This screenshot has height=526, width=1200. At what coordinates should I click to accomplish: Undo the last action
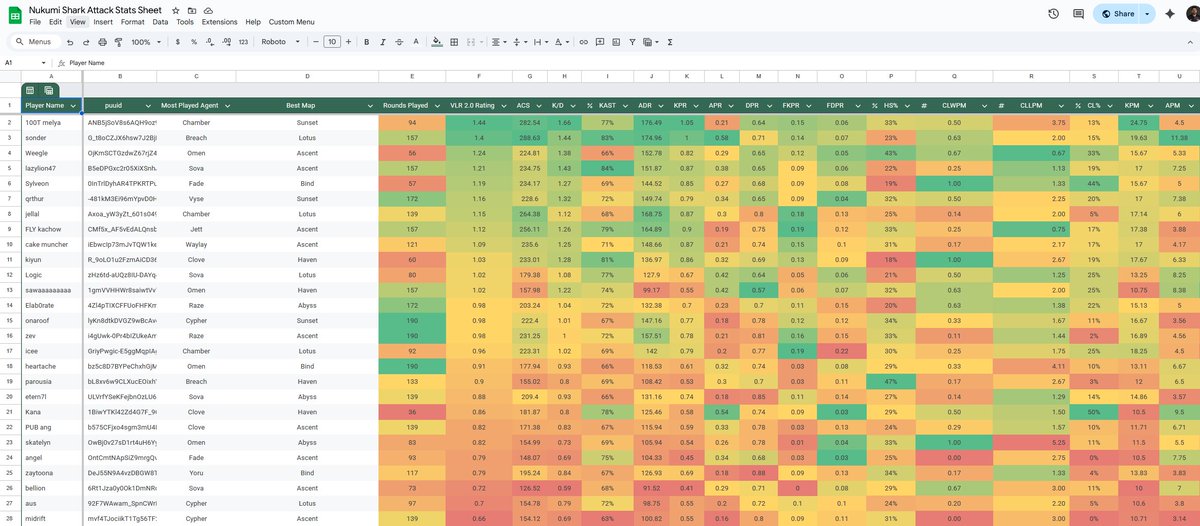(x=69, y=42)
